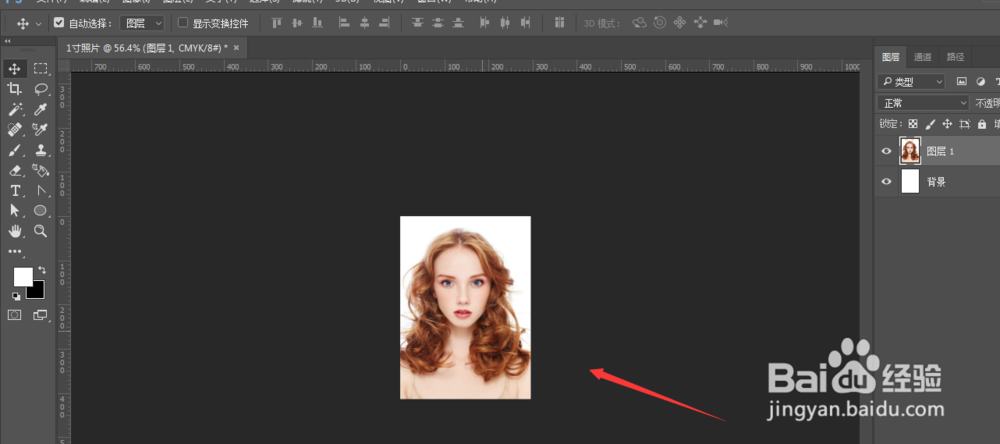This screenshot has height=444, width=1000.
Task: Toggle lock position icon
Action: (x=947, y=124)
